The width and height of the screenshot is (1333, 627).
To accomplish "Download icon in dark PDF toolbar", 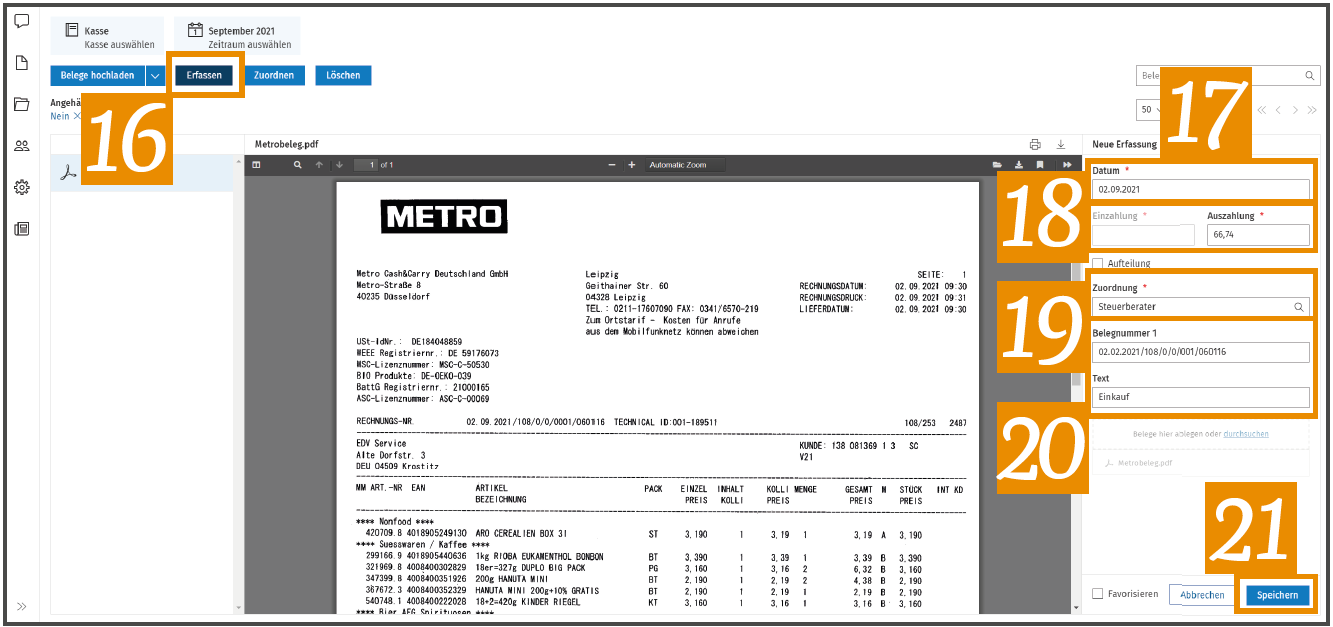I will (1018, 165).
